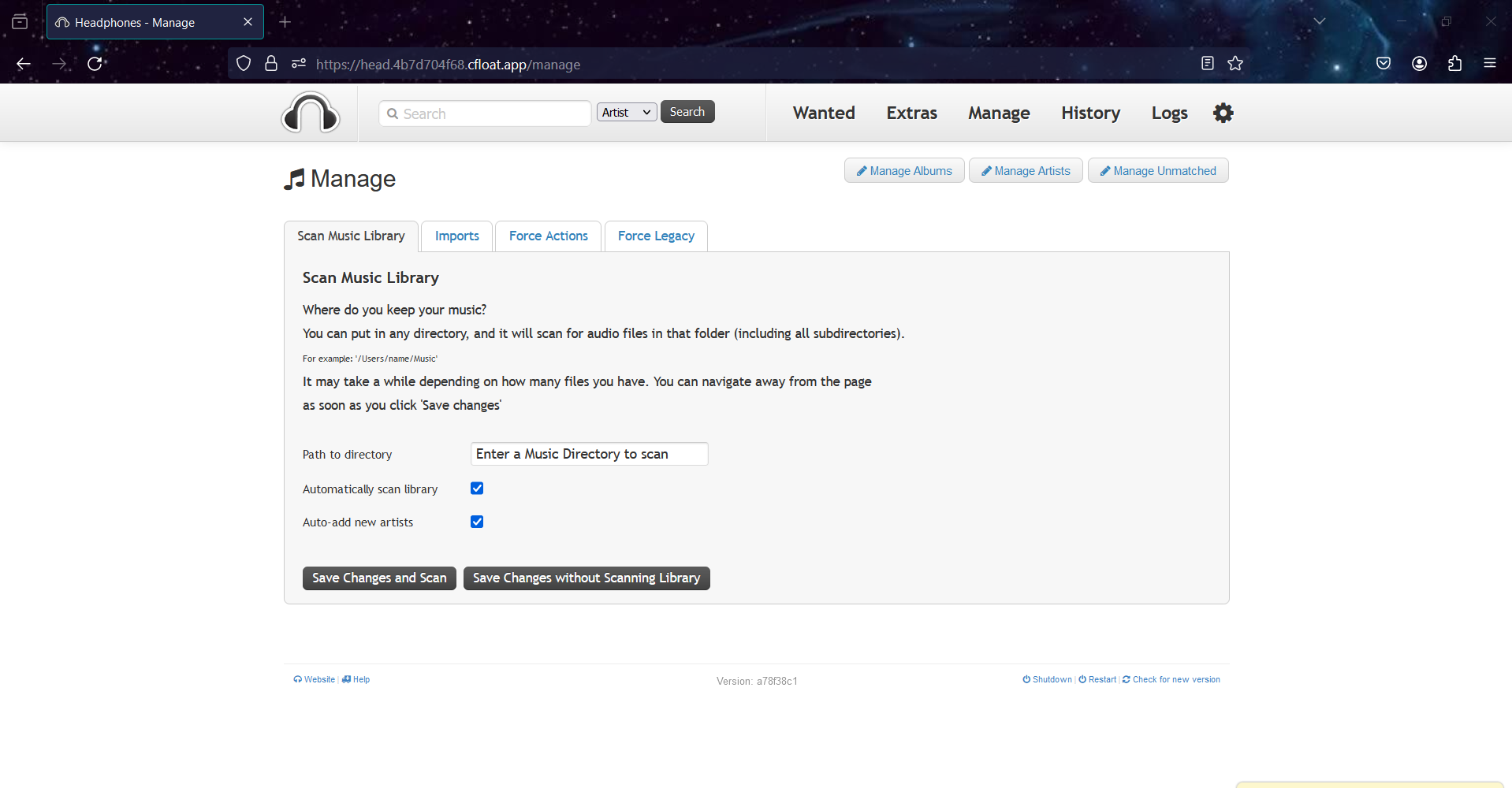Switch to the Force Actions tab

pyautogui.click(x=549, y=236)
